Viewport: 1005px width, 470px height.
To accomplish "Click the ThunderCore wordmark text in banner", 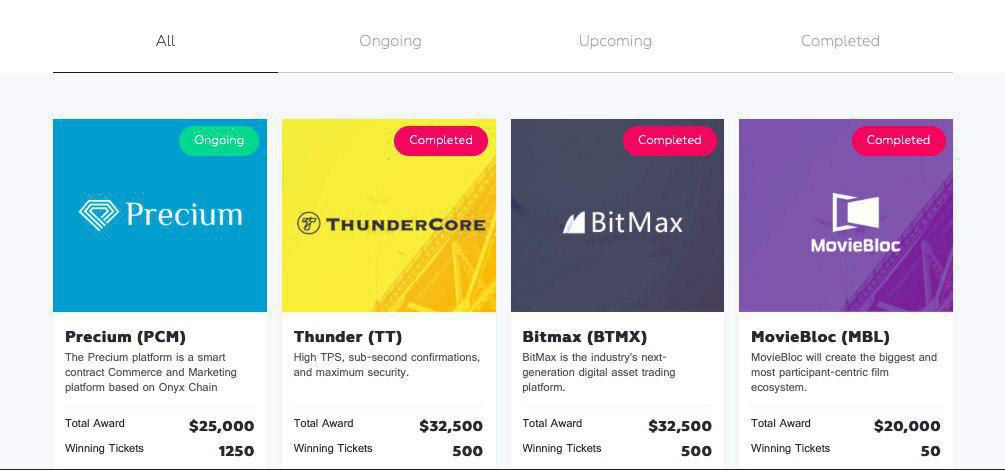I will click(x=404, y=224).
